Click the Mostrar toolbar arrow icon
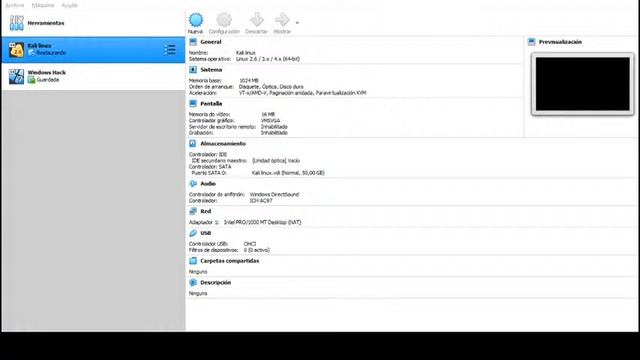 point(282,20)
